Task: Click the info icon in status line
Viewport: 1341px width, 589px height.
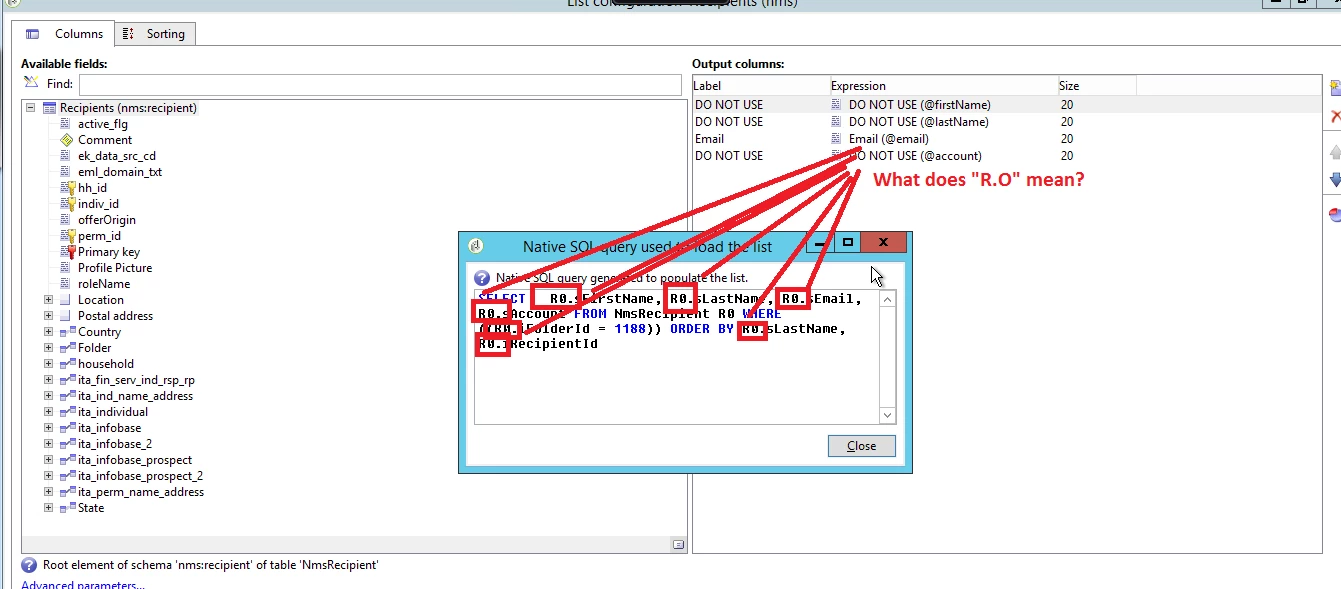Action: pyautogui.click(x=29, y=565)
